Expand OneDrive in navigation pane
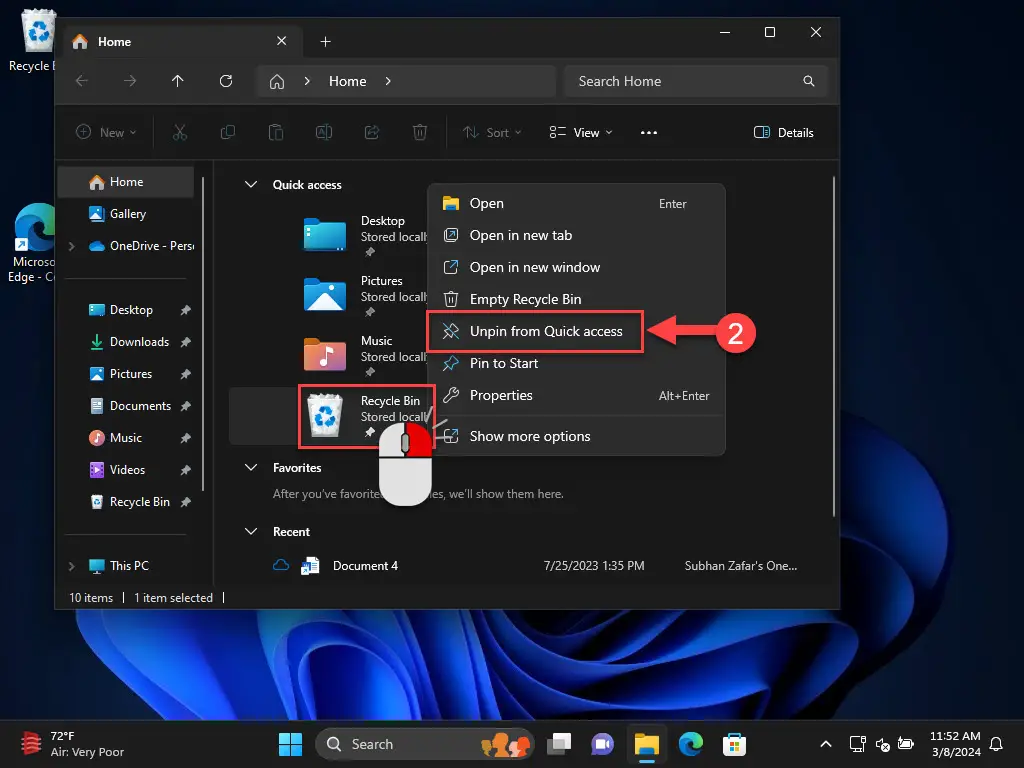Screen dimensions: 1024x768 72,246
